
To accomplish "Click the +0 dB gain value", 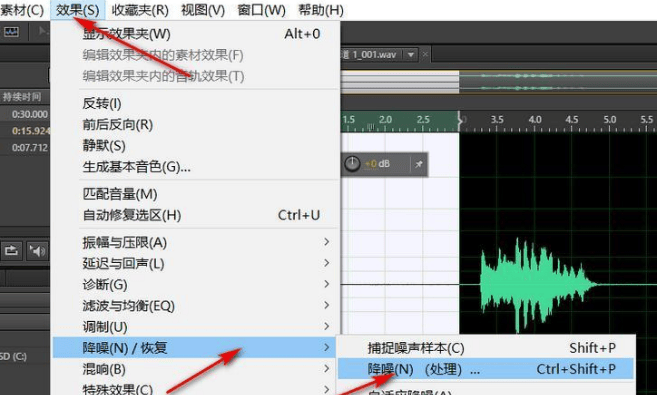I will pos(378,164).
